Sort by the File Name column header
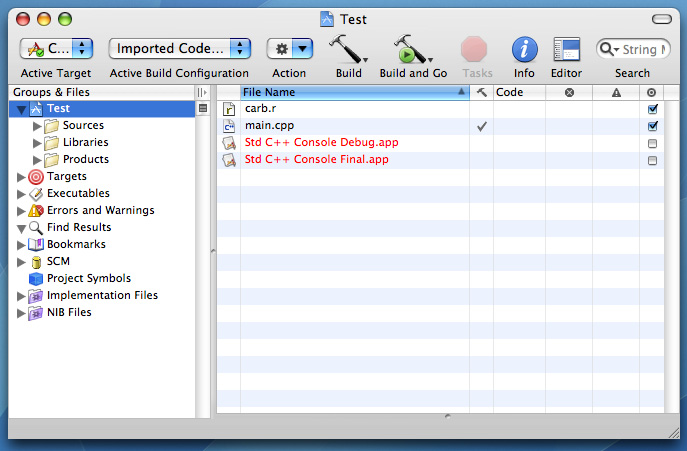Screen dimensions: 687x451 point(350,92)
